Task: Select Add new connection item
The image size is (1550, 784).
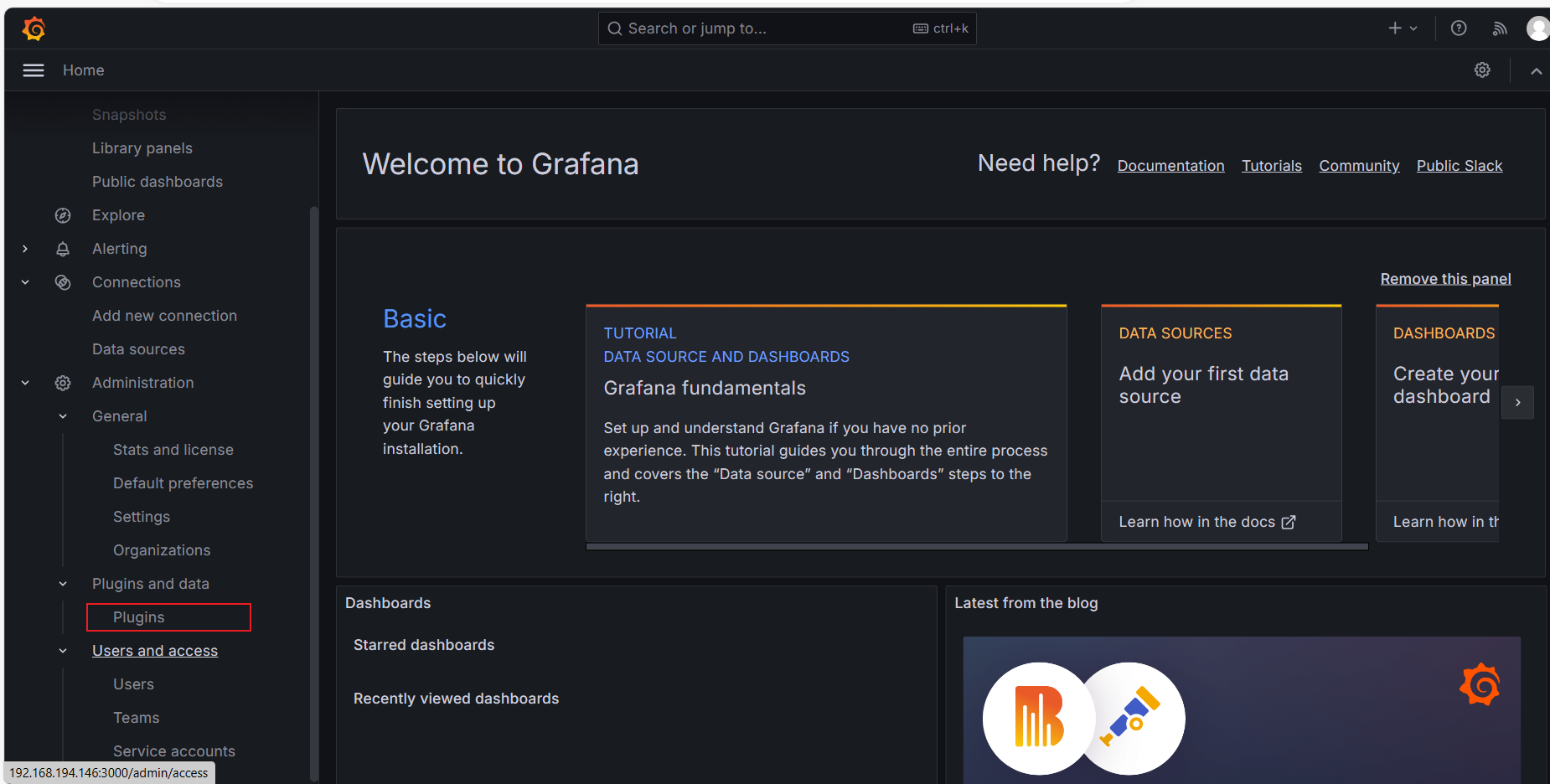Action: click(x=164, y=316)
